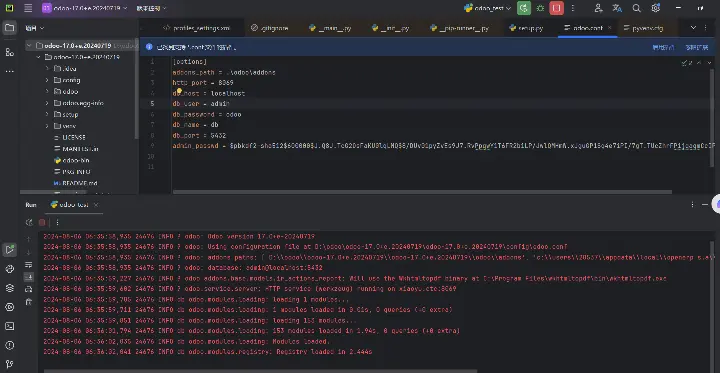The height and width of the screenshot is (373, 720).
Task: Expand the venv folder
Action: point(47,126)
